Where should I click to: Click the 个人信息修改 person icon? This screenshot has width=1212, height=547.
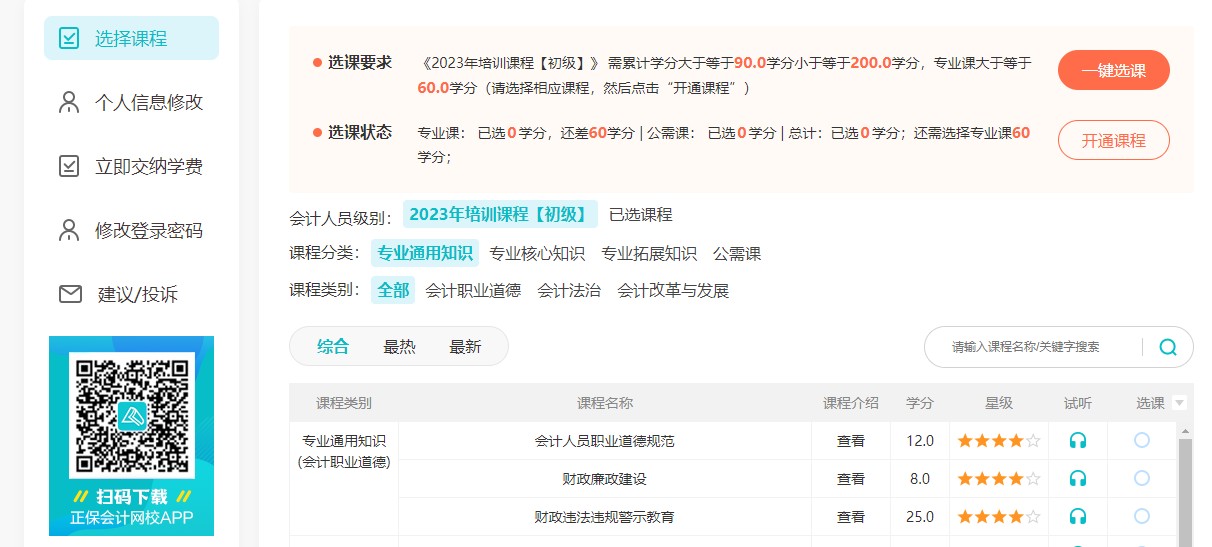click(x=69, y=102)
